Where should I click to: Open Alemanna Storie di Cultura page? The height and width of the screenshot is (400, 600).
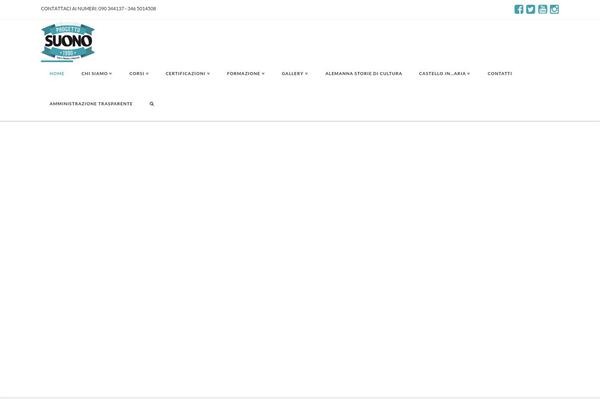coord(364,73)
